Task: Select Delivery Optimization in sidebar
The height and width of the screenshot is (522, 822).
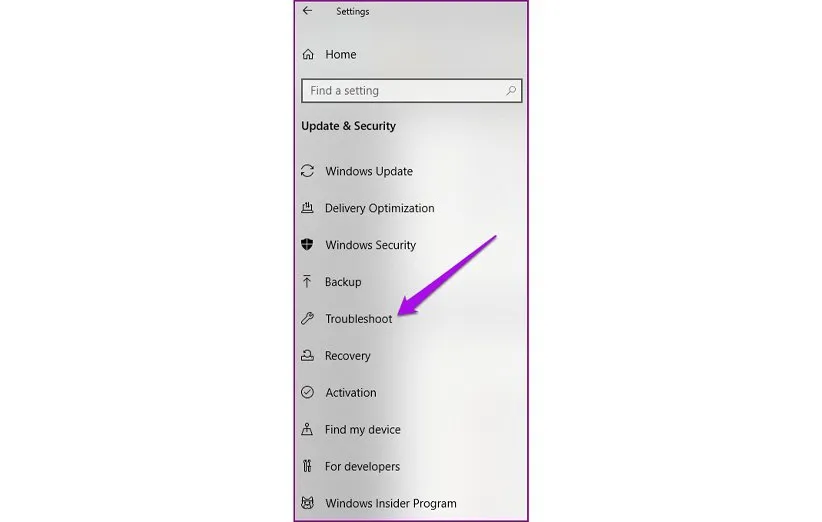Action: tap(380, 208)
